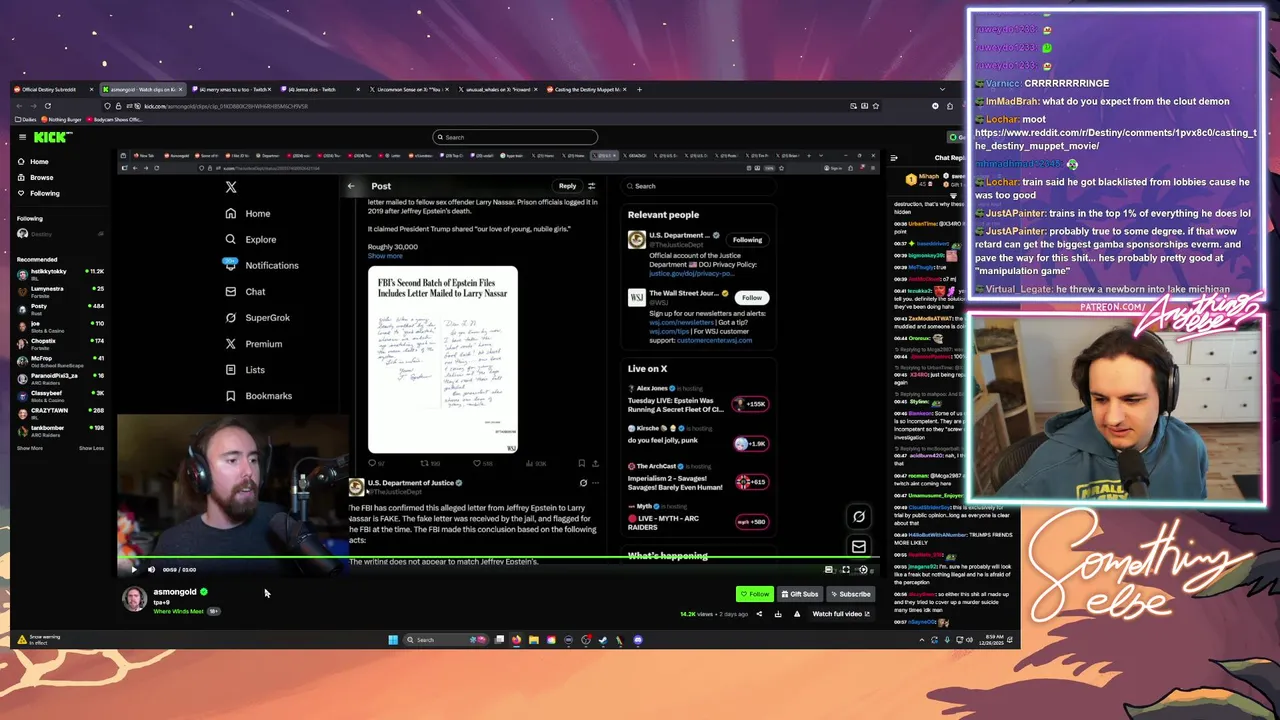Click Show More under recommended channels
The width and height of the screenshot is (1280, 720).
pyautogui.click(x=30, y=448)
